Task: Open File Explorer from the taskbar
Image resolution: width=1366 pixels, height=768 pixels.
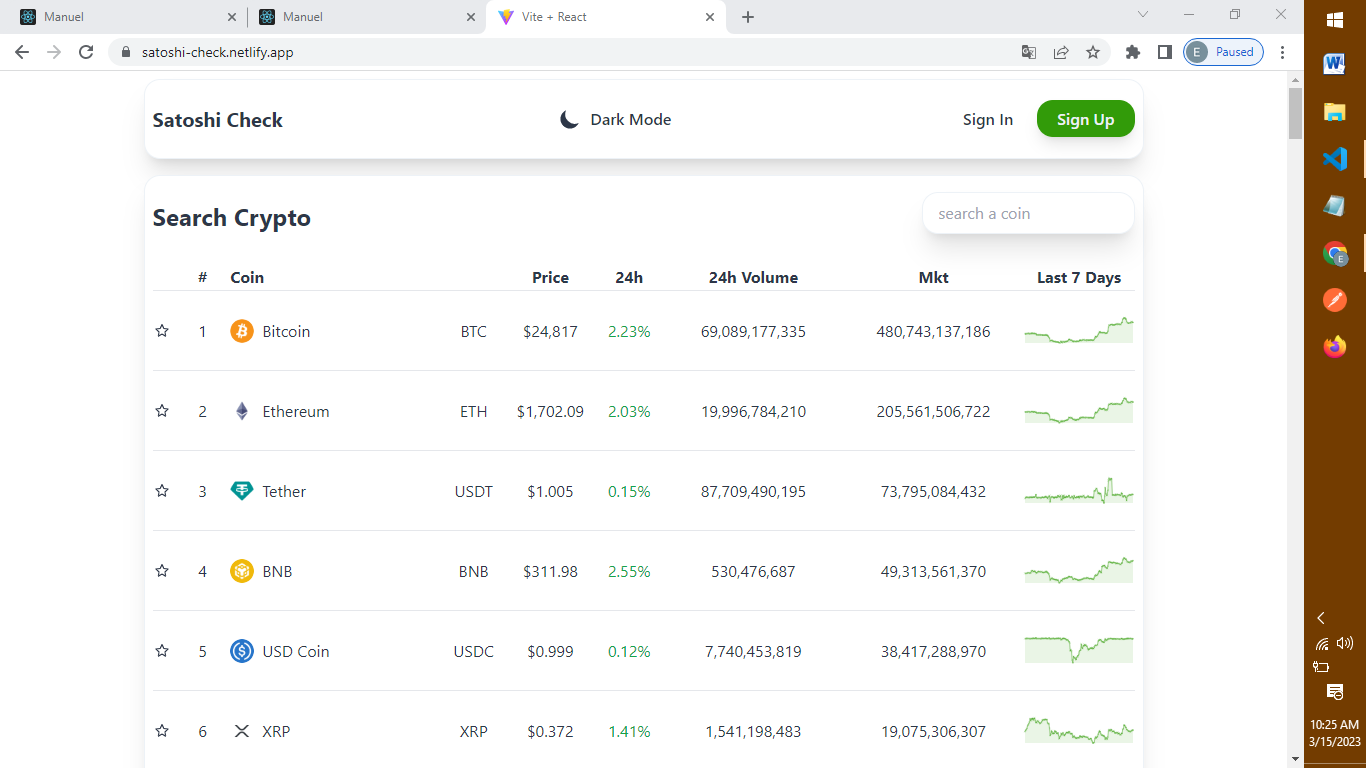Action: (1335, 111)
